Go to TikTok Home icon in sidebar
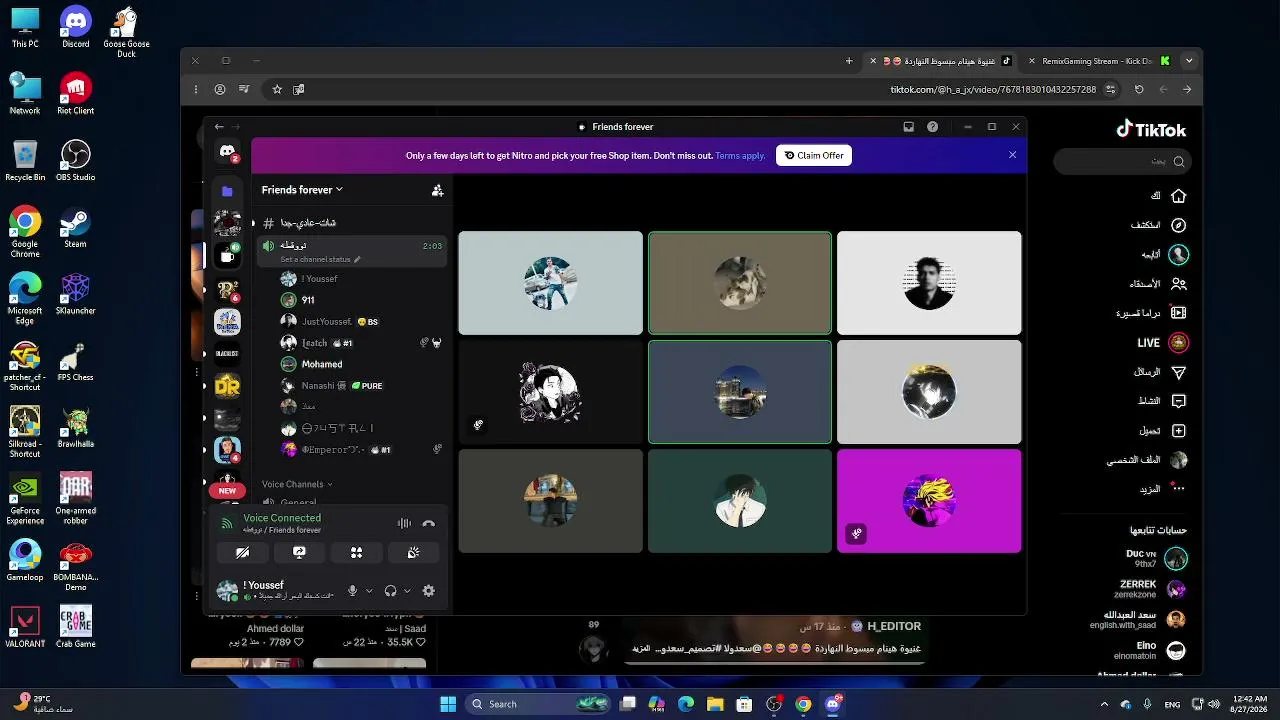Screen dimensions: 1280x720 [1178, 196]
